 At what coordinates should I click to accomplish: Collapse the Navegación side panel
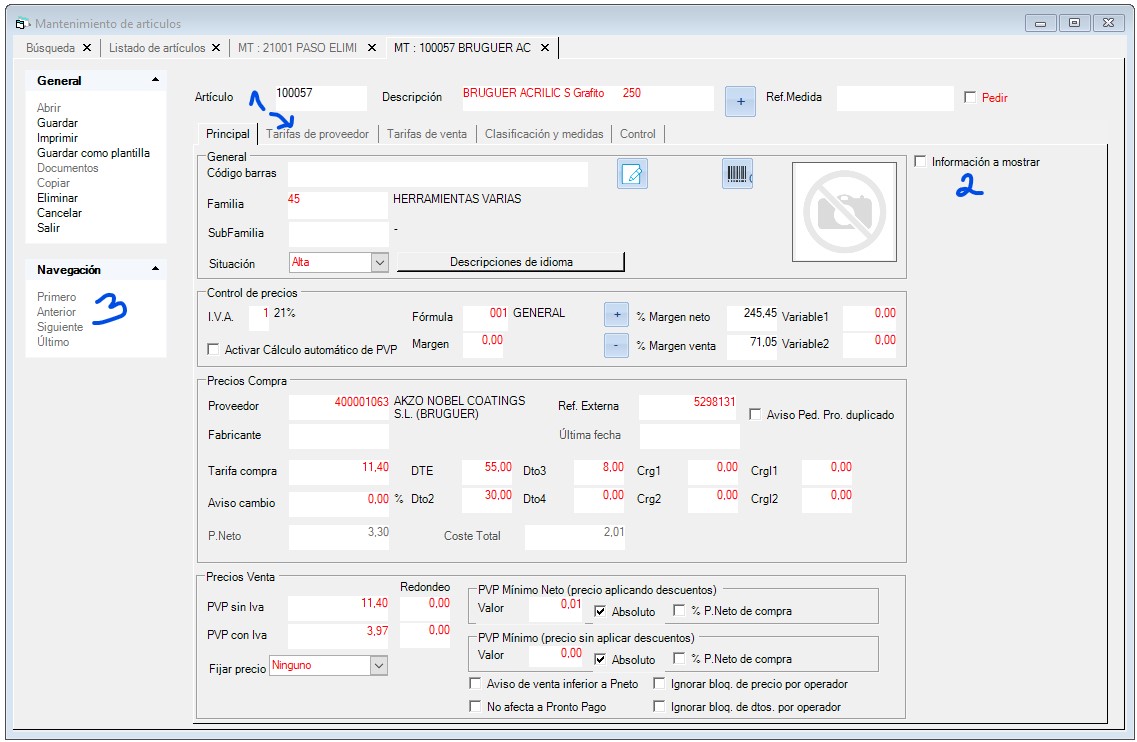[155, 269]
